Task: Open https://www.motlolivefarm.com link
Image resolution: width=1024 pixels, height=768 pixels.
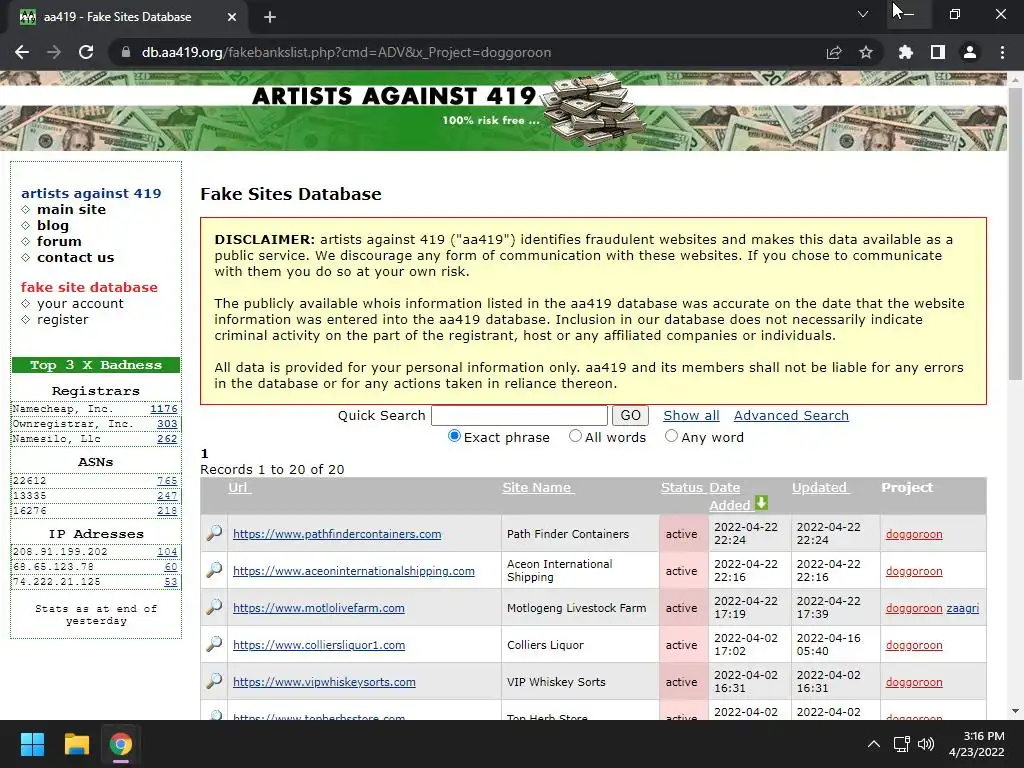Action: (319, 608)
